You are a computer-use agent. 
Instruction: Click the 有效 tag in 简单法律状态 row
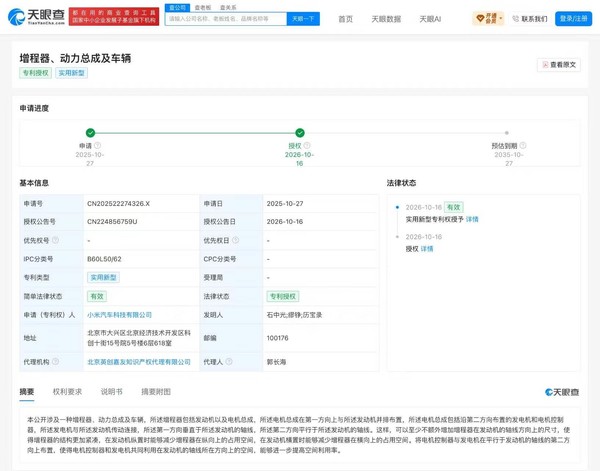coord(97,296)
